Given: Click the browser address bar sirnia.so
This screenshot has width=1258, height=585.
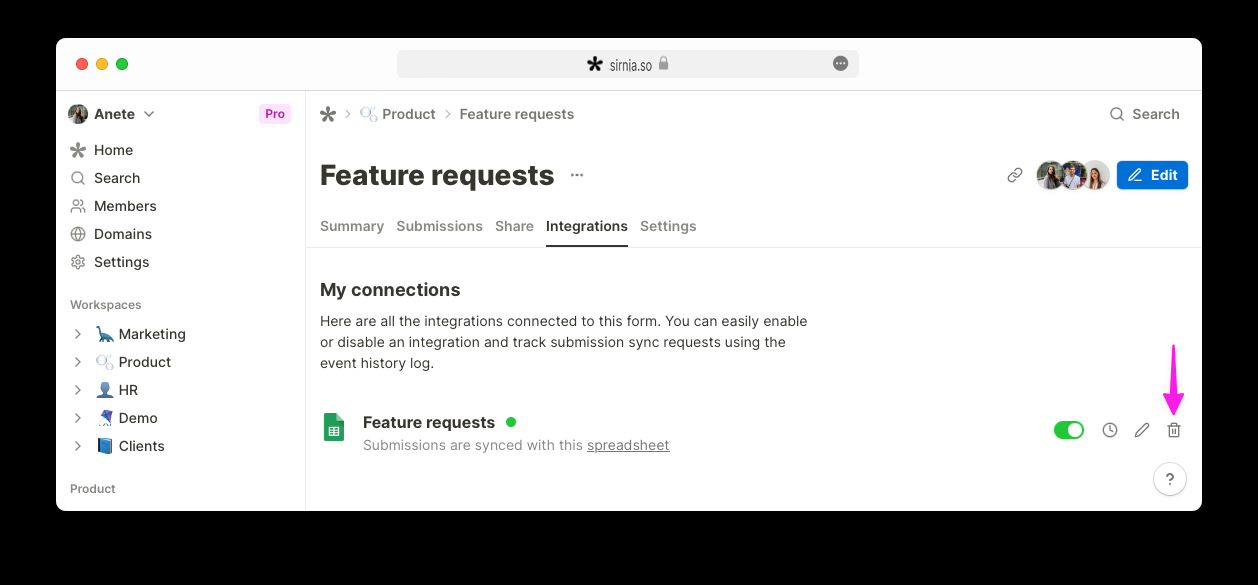Looking at the screenshot, I should click(628, 64).
